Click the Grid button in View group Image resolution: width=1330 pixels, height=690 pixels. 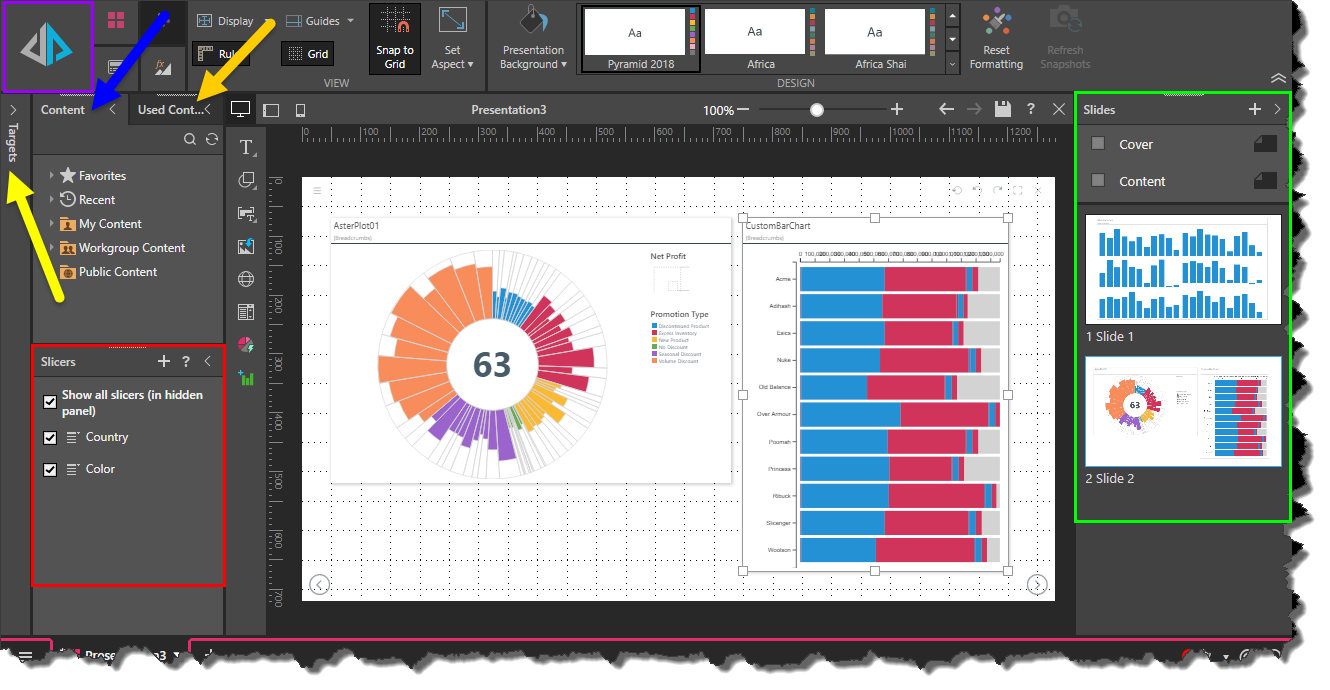pyautogui.click(x=308, y=54)
